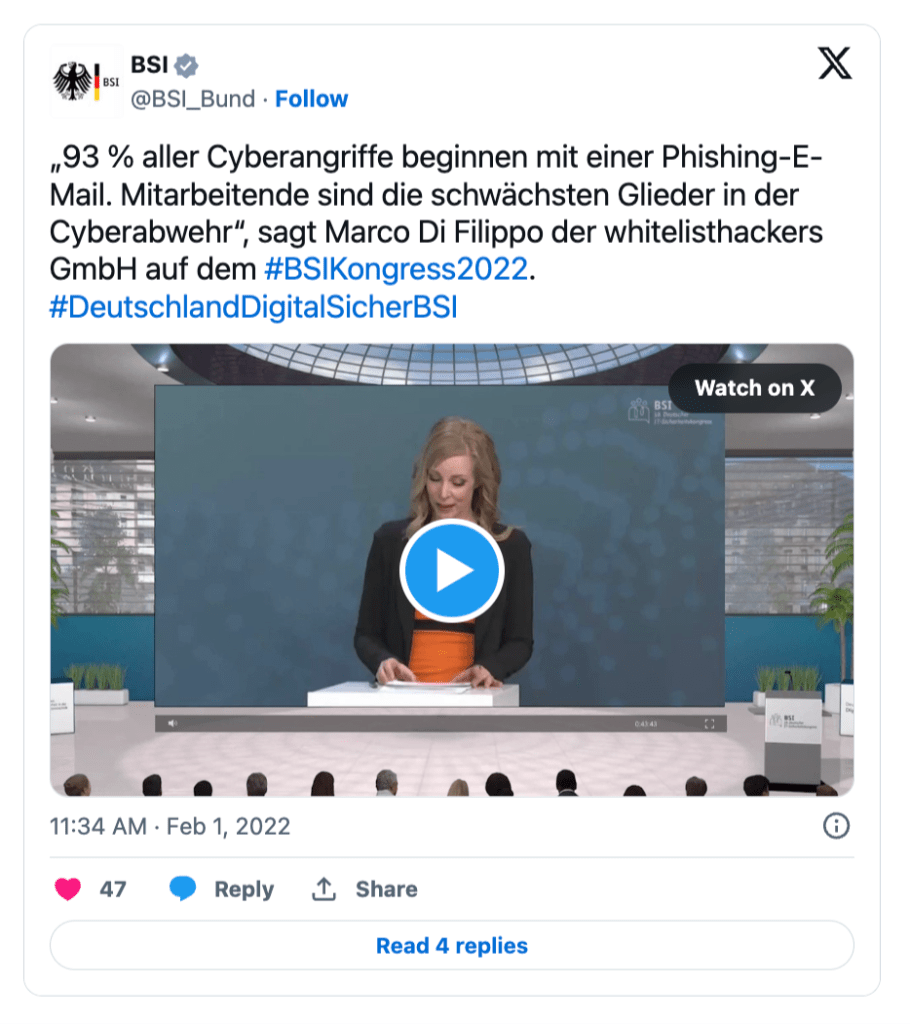
Task: Click the @BSI_Bund handle
Action: tap(193, 99)
